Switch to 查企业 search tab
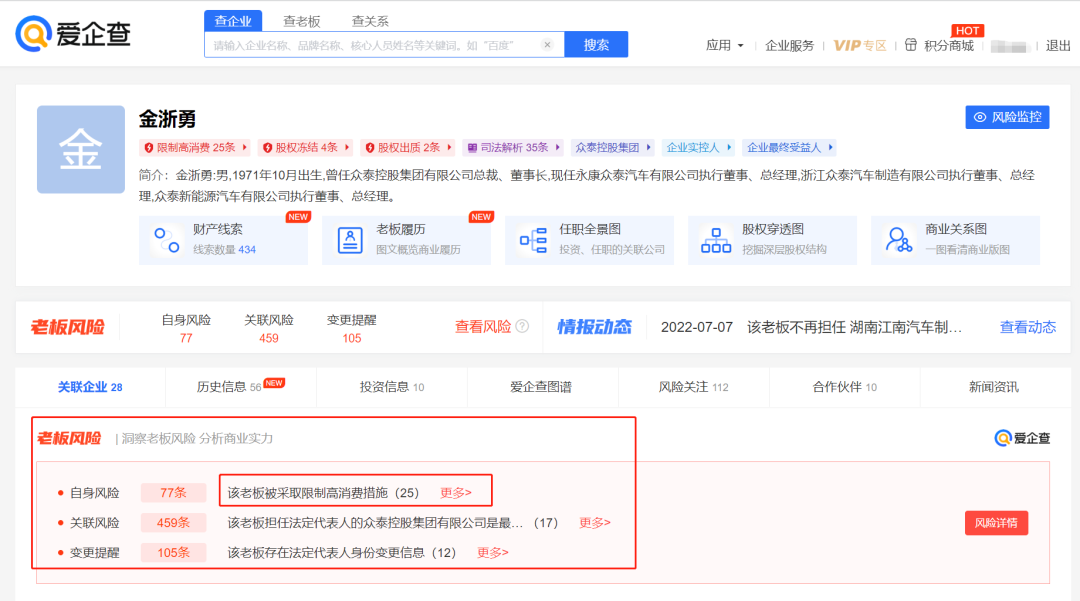This screenshot has height=601, width=1080. 233,21
